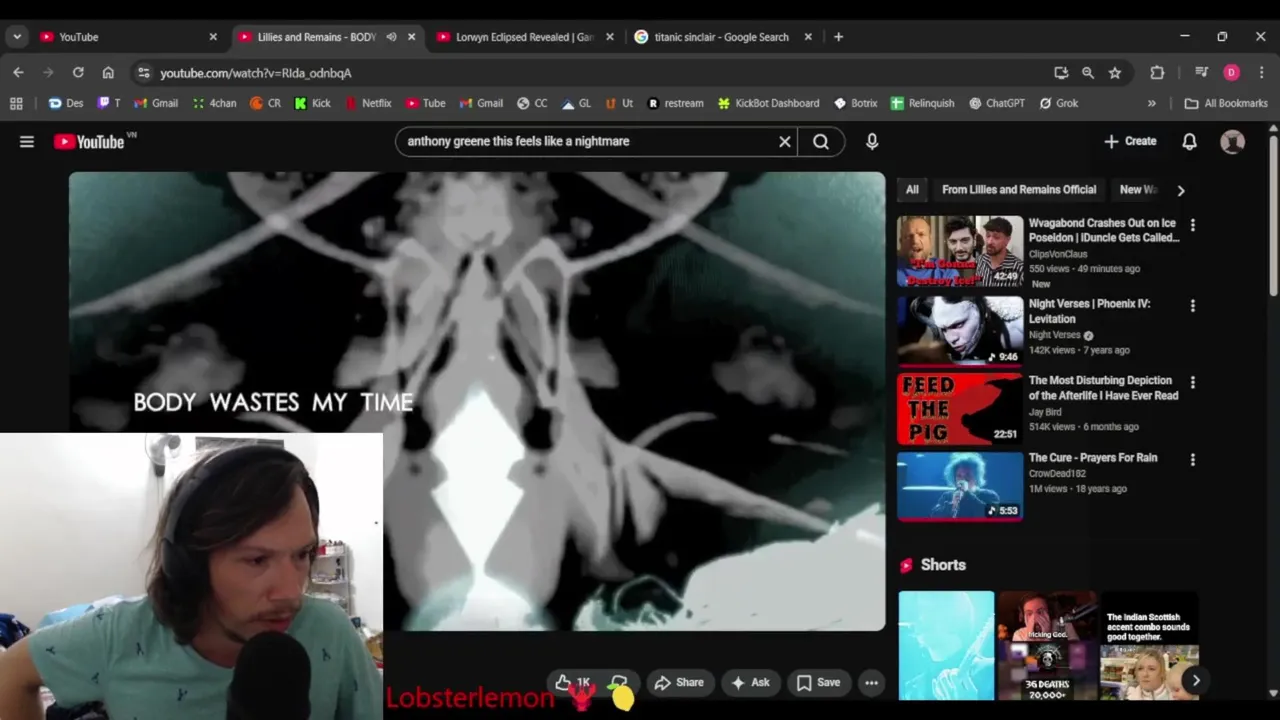
Task: Open the Grok bookmark
Action: point(1058,103)
